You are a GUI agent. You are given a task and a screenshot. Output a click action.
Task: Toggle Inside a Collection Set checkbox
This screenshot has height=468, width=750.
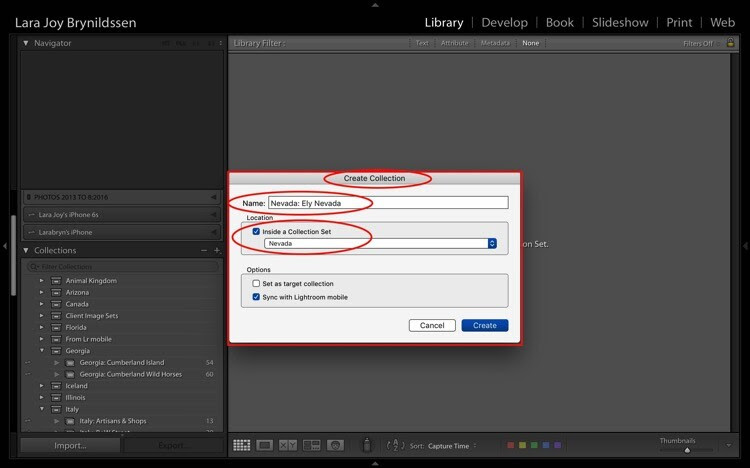[256, 231]
